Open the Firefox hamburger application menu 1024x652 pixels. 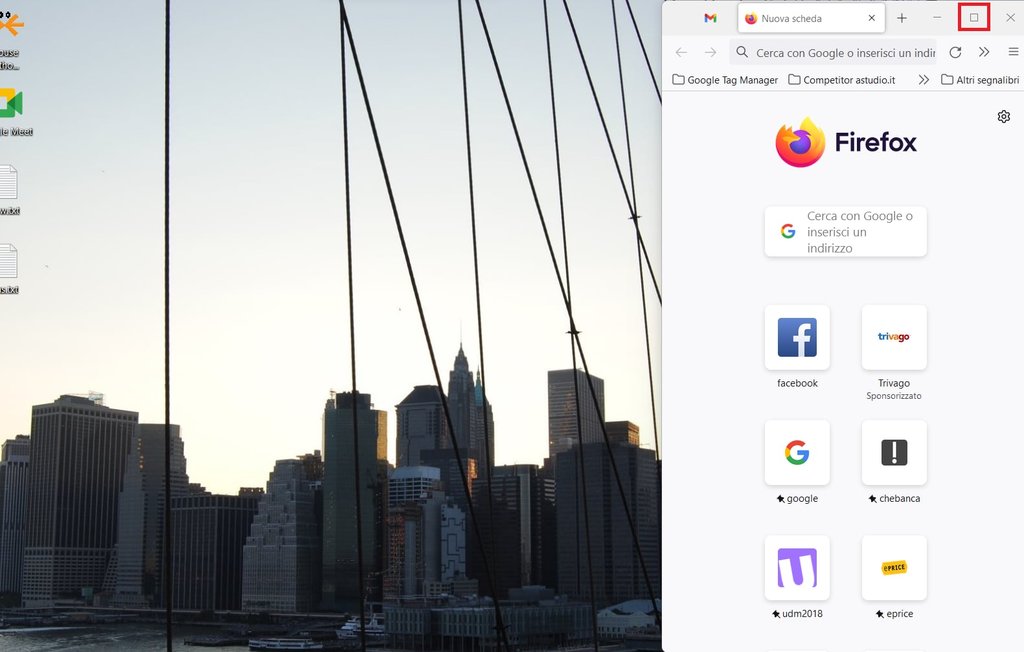pyautogui.click(x=1013, y=52)
